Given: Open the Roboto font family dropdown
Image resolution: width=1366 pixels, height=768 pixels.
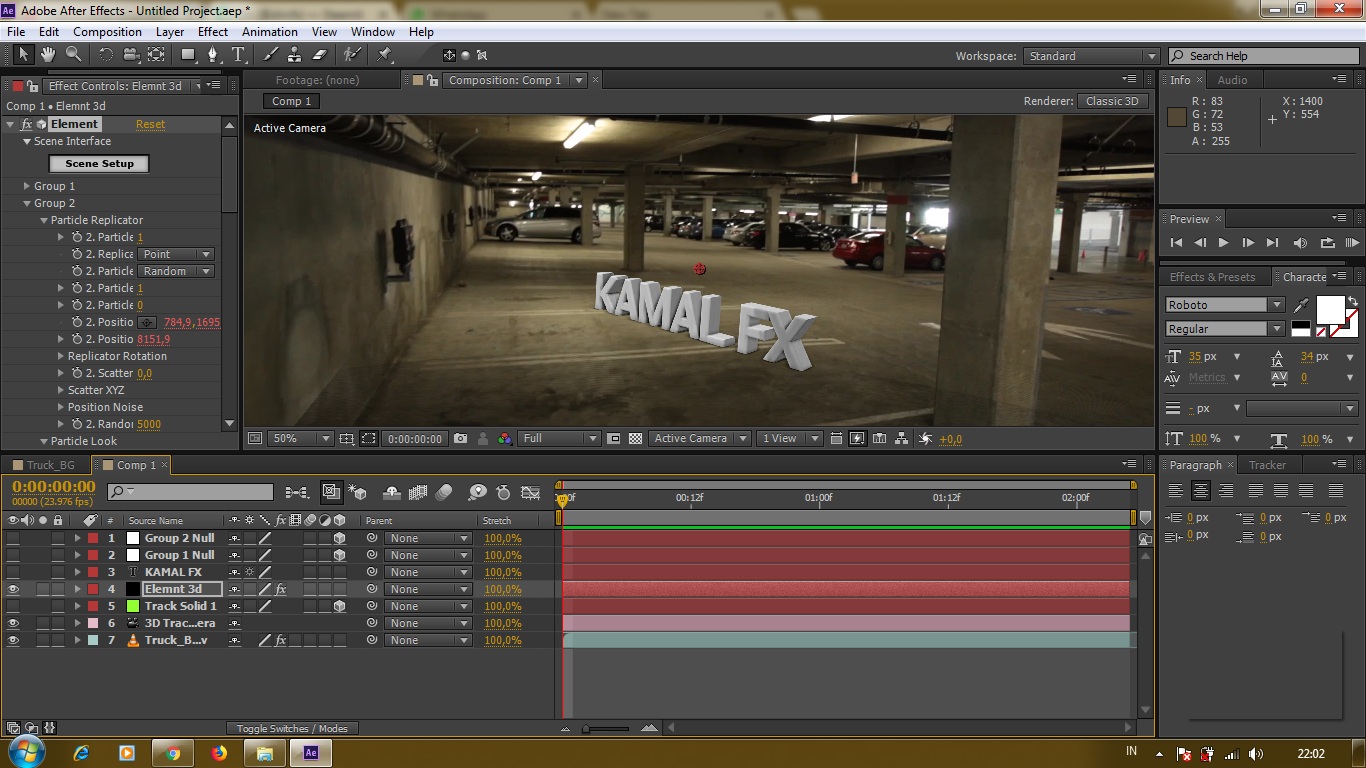Looking at the screenshot, I should coord(1224,305).
